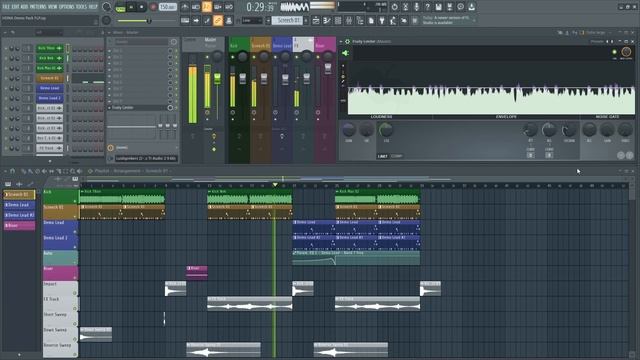Open the mixer view icon
Image resolution: width=640 pixels, height=360 pixels.
(349, 20)
